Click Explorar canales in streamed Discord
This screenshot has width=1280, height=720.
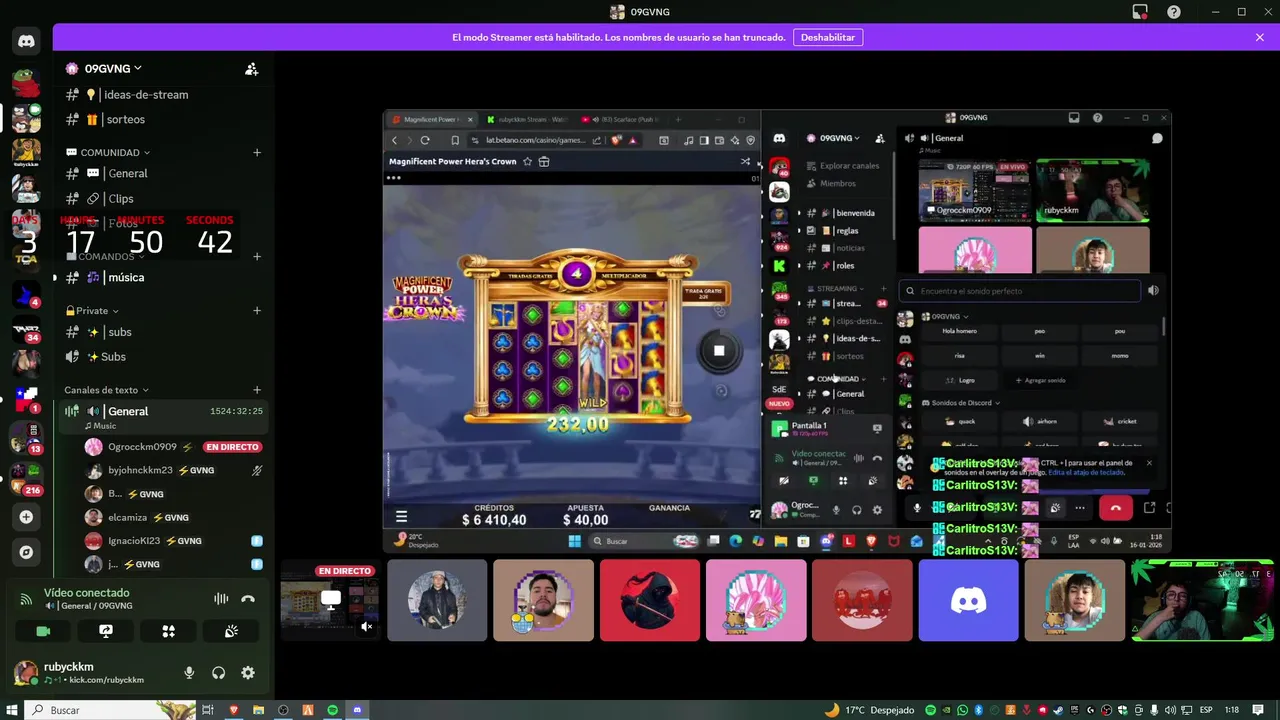click(850, 166)
